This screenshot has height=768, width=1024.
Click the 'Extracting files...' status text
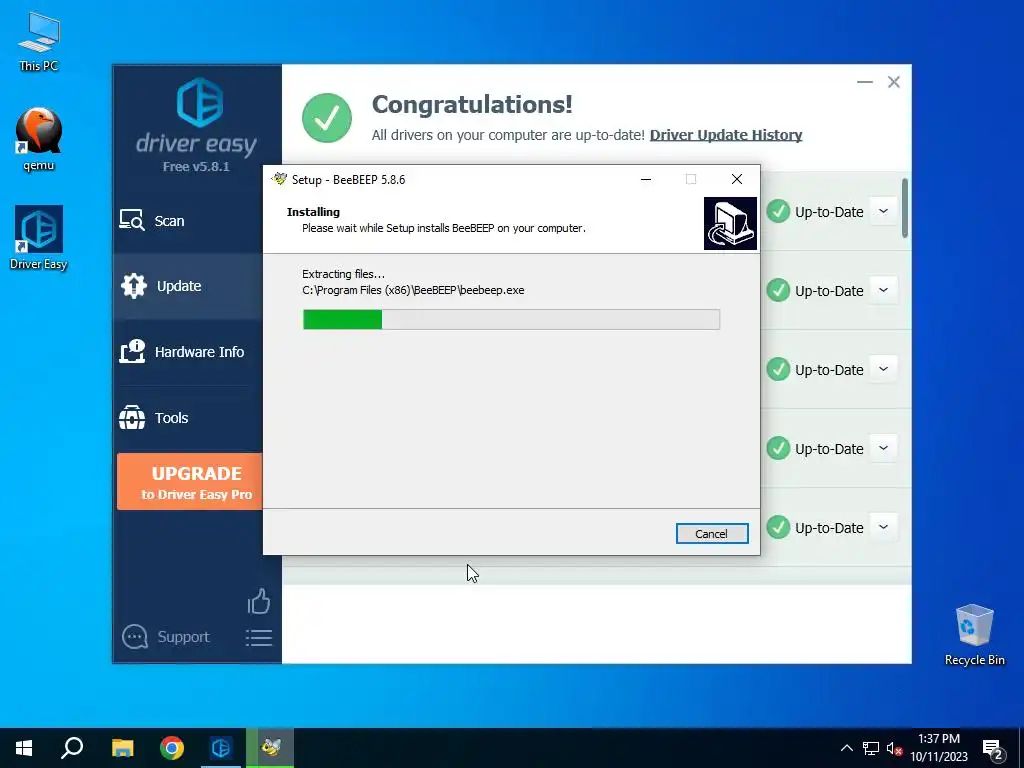[344, 274]
